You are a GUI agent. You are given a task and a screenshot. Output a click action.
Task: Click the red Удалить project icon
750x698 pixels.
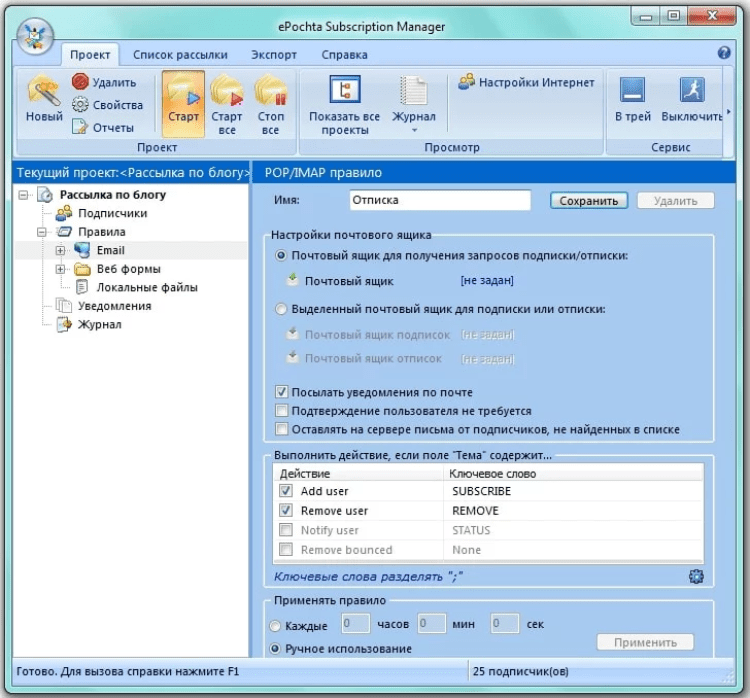pos(80,82)
